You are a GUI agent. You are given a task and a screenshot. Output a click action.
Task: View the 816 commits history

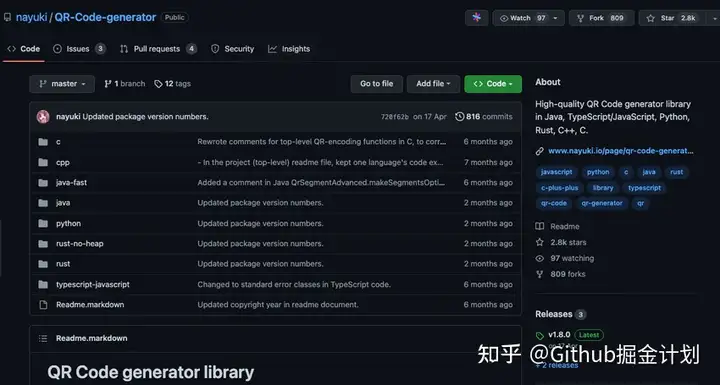pos(484,117)
